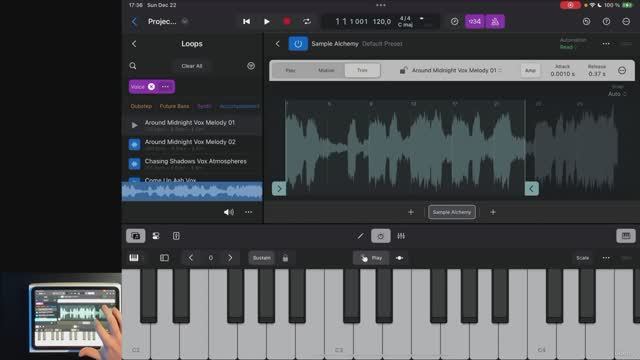Viewport: 640px width, 360px height.
Task: Open loop preview more options ellipsis
Action: 249,212
